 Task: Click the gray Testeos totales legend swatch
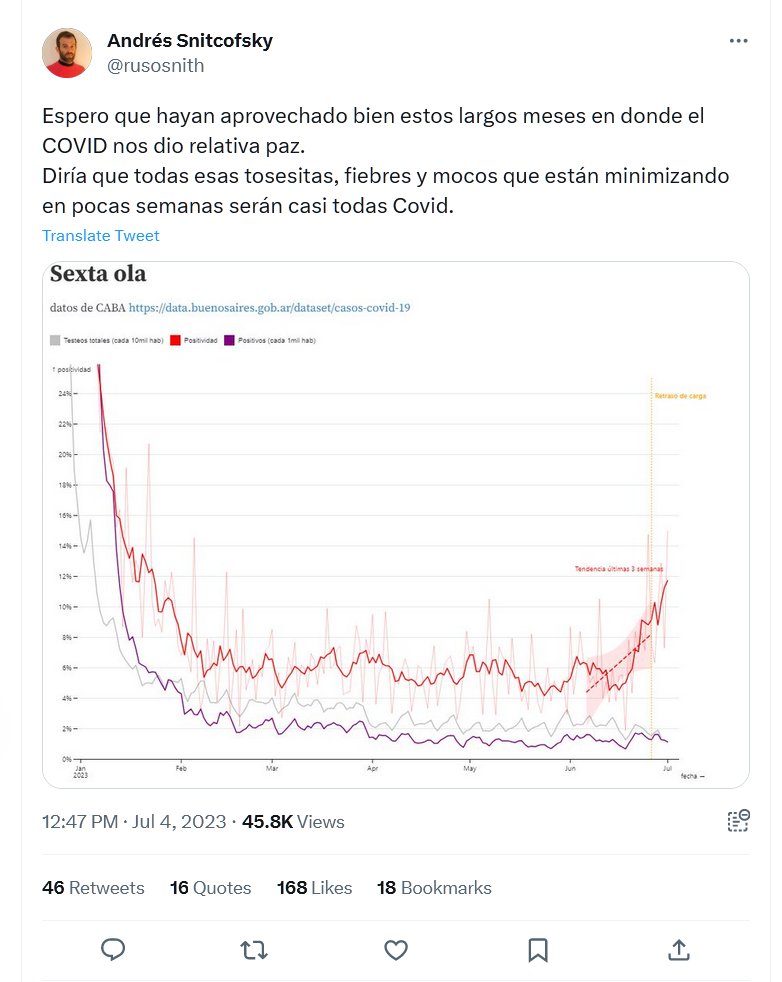(x=55, y=341)
